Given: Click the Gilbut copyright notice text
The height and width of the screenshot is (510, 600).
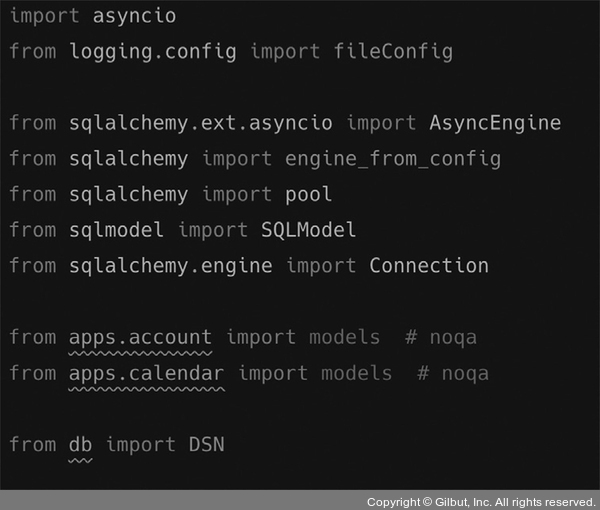Looking at the screenshot, I should tap(481, 501).
